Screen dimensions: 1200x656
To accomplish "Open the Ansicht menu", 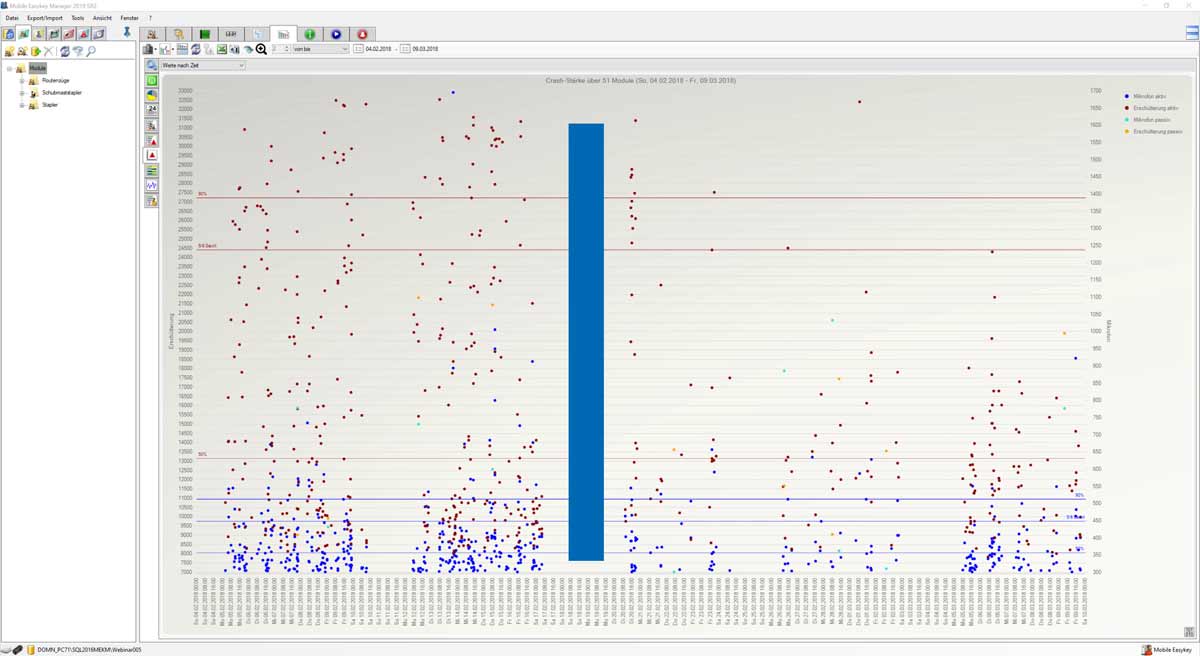I will [x=102, y=18].
